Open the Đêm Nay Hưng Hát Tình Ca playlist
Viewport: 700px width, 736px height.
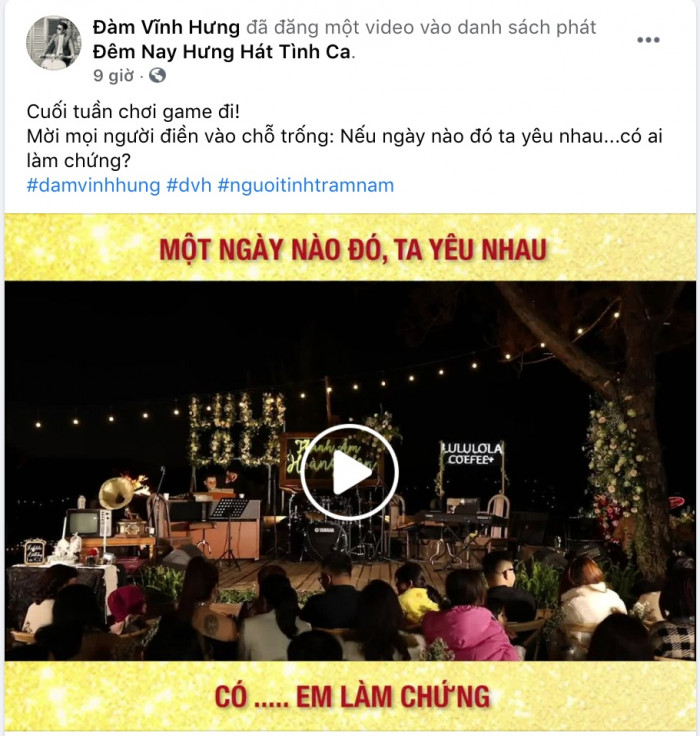click(222, 52)
